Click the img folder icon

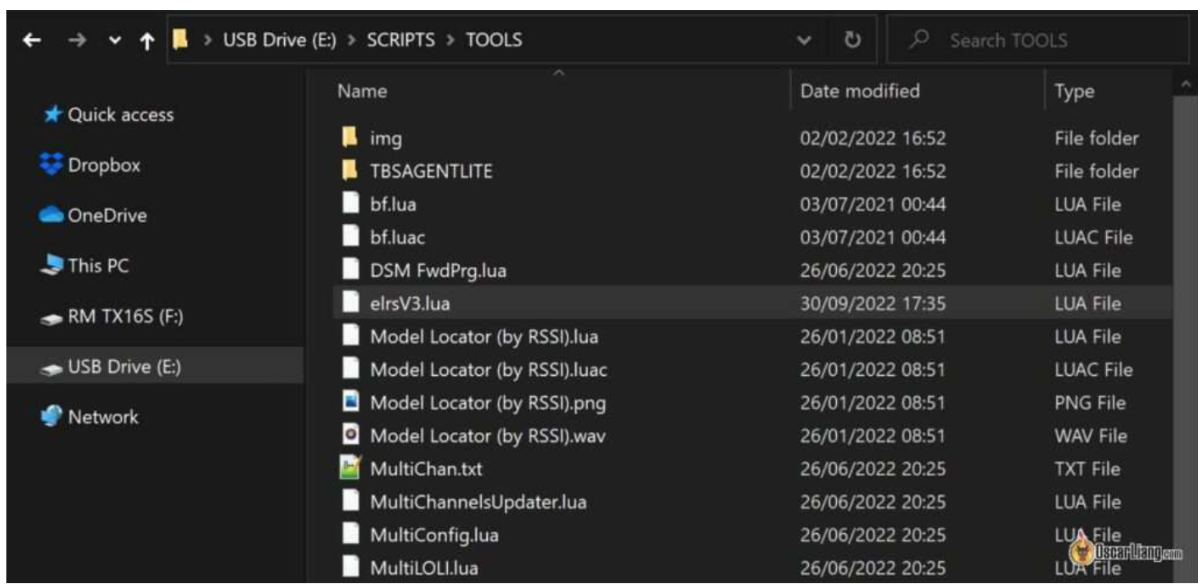click(350, 137)
